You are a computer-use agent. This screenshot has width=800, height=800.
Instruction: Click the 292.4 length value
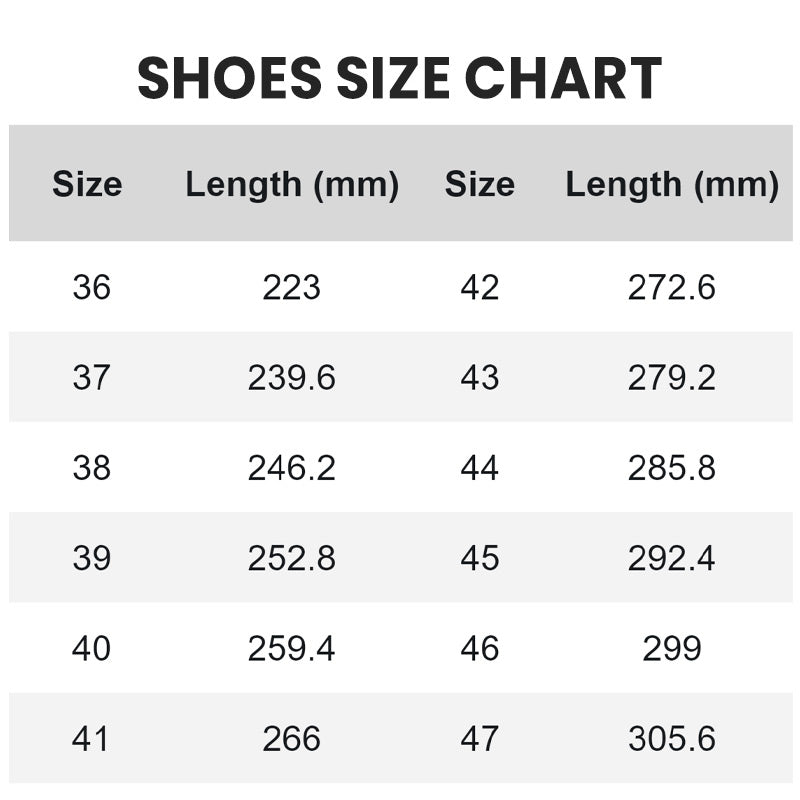coord(672,558)
